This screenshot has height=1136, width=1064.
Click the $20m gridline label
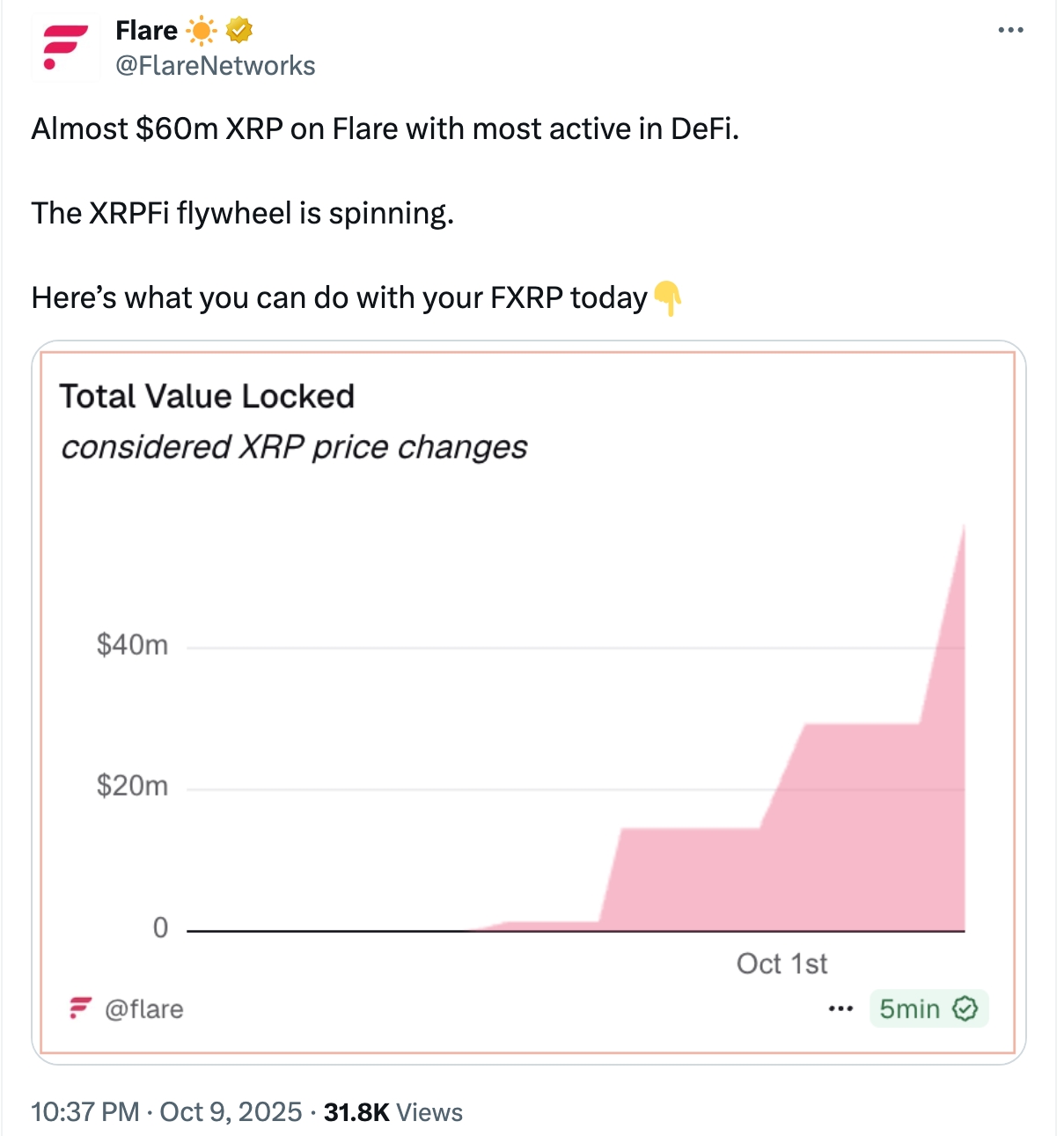[x=134, y=786]
